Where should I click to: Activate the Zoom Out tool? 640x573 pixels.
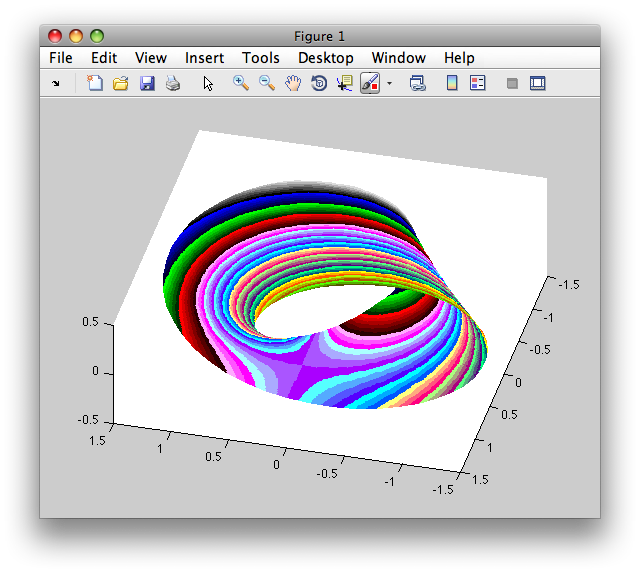pos(267,83)
